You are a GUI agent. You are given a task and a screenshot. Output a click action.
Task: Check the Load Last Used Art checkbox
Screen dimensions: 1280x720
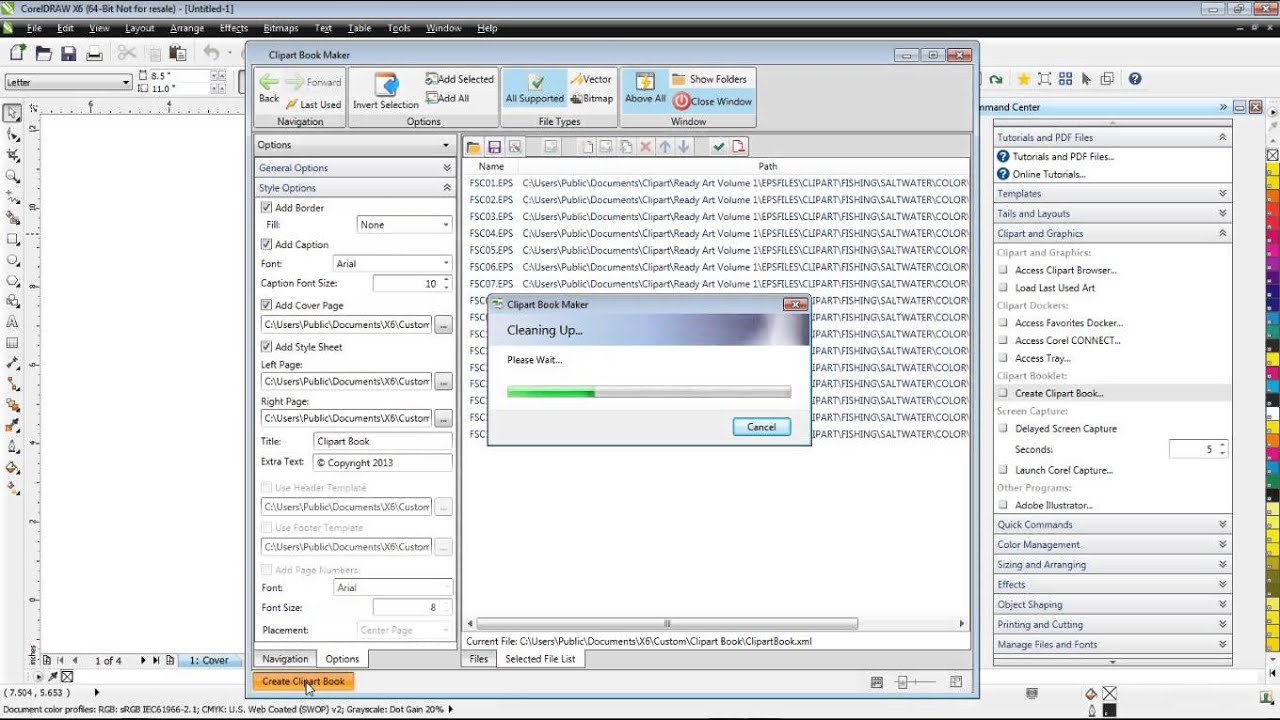point(1004,288)
